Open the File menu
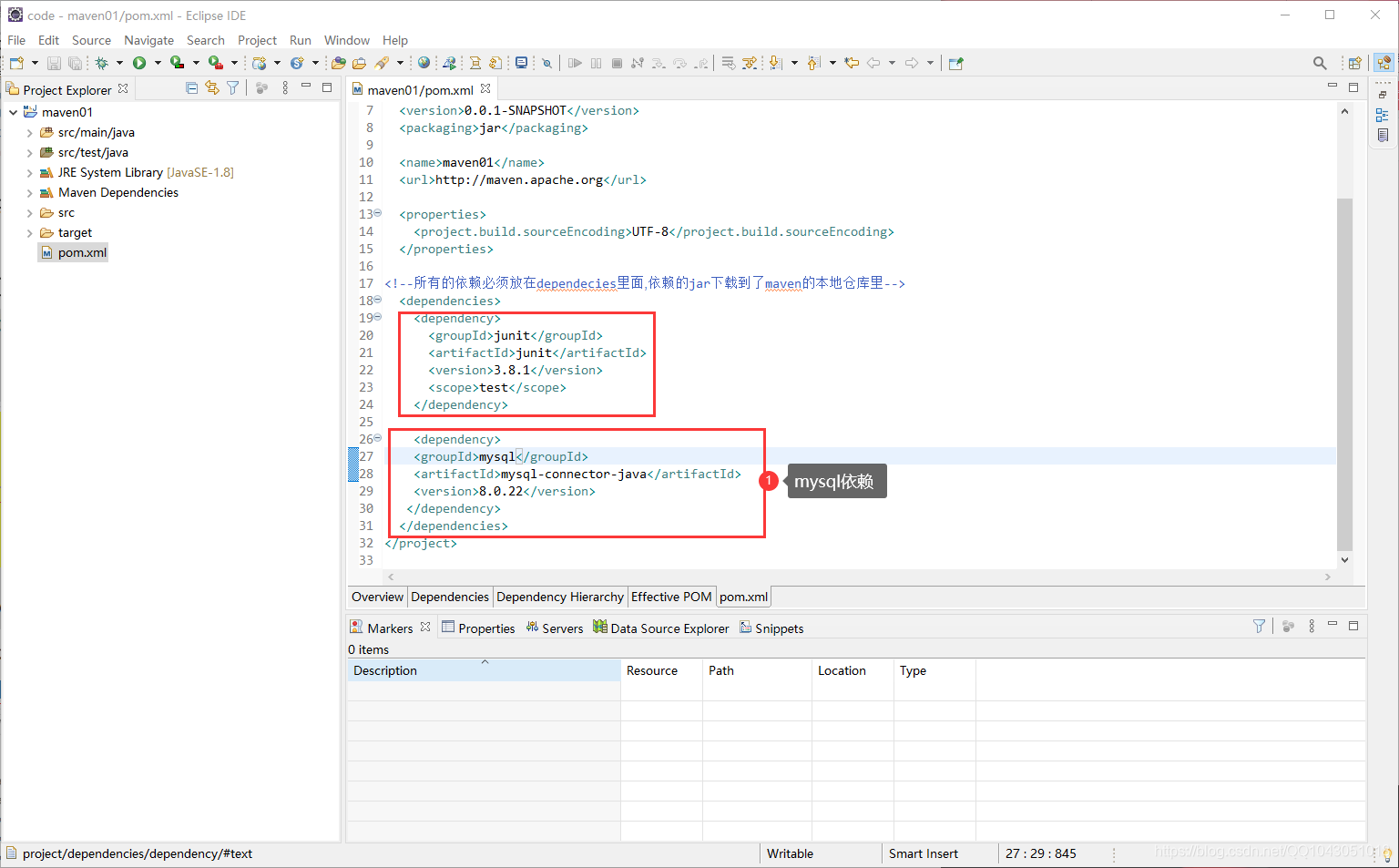 (16, 40)
